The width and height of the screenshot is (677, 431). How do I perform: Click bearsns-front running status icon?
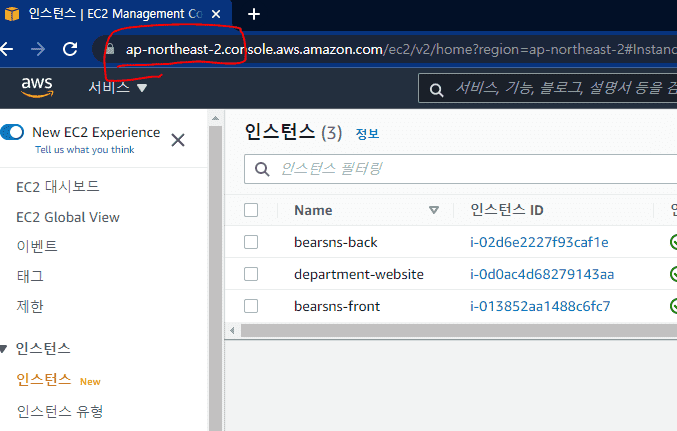(x=673, y=306)
